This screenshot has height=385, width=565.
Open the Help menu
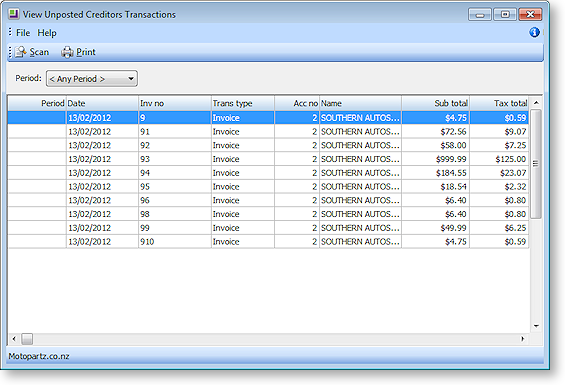(47, 33)
